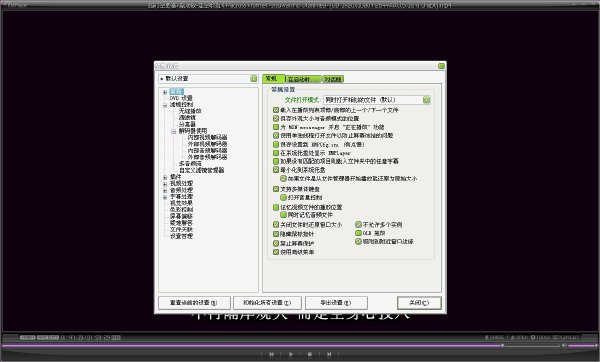The height and width of the screenshot is (362, 600).
Task: Select 分离器 in settings tree
Action: 187,124
